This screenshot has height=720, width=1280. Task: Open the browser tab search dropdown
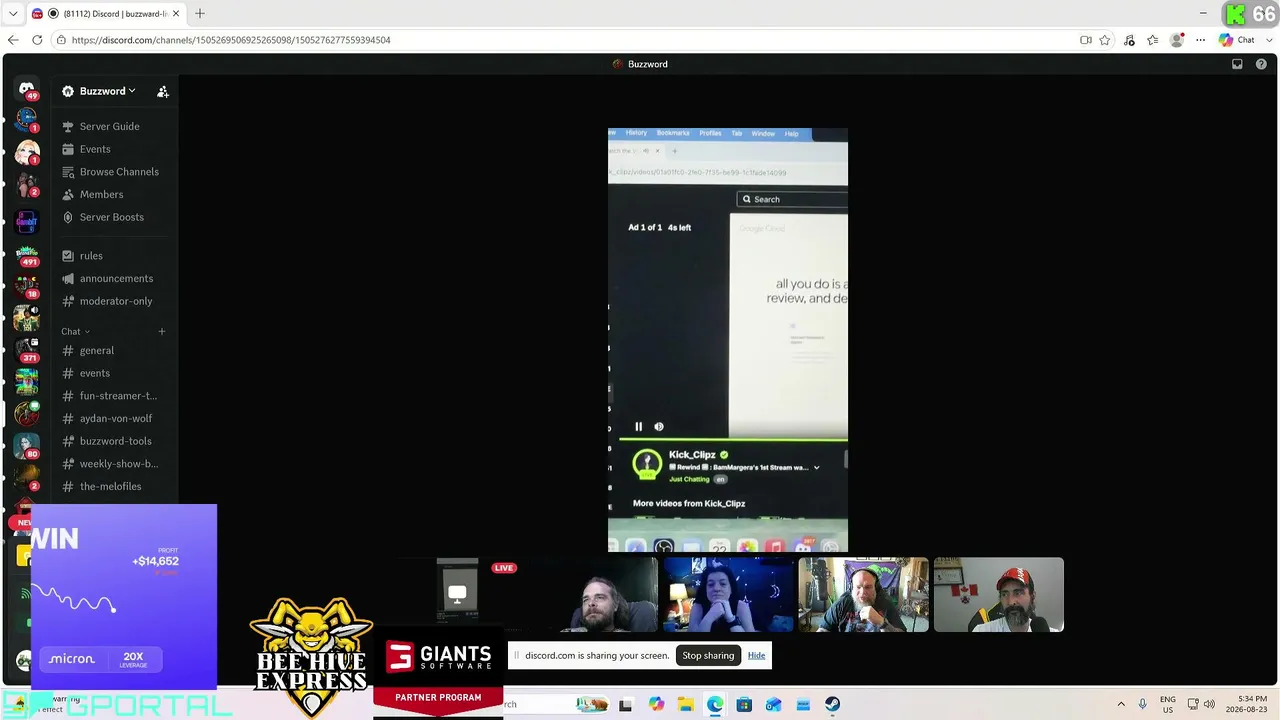(x=13, y=14)
